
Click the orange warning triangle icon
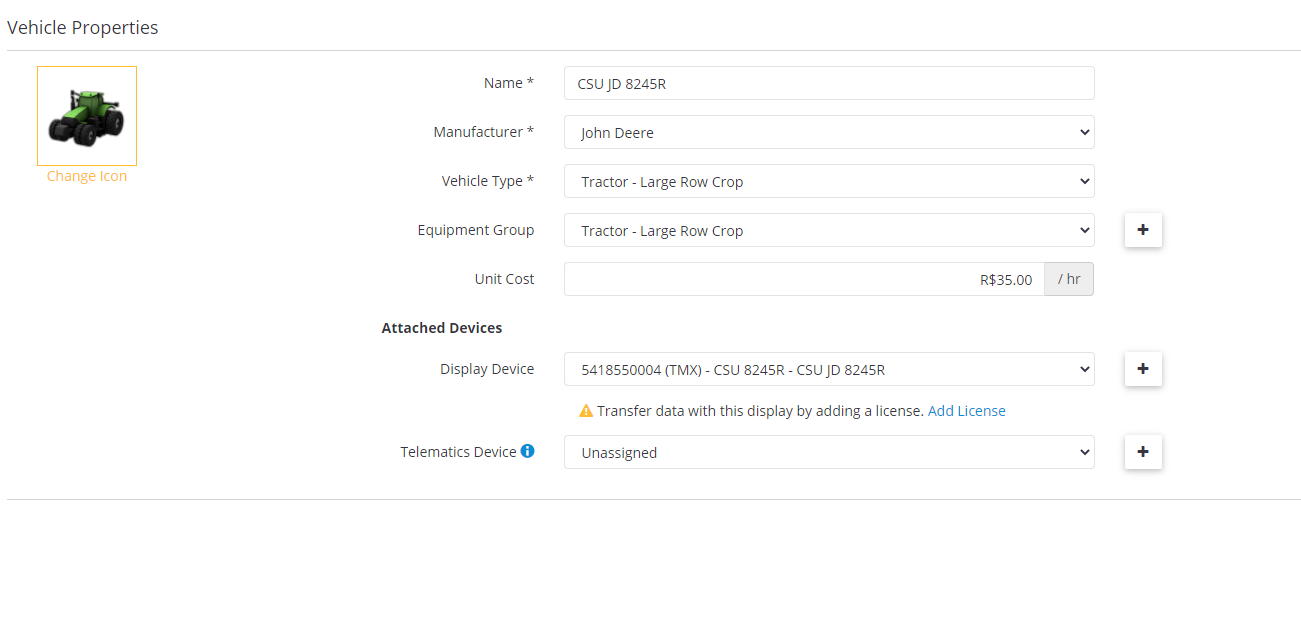click(586, 411)
